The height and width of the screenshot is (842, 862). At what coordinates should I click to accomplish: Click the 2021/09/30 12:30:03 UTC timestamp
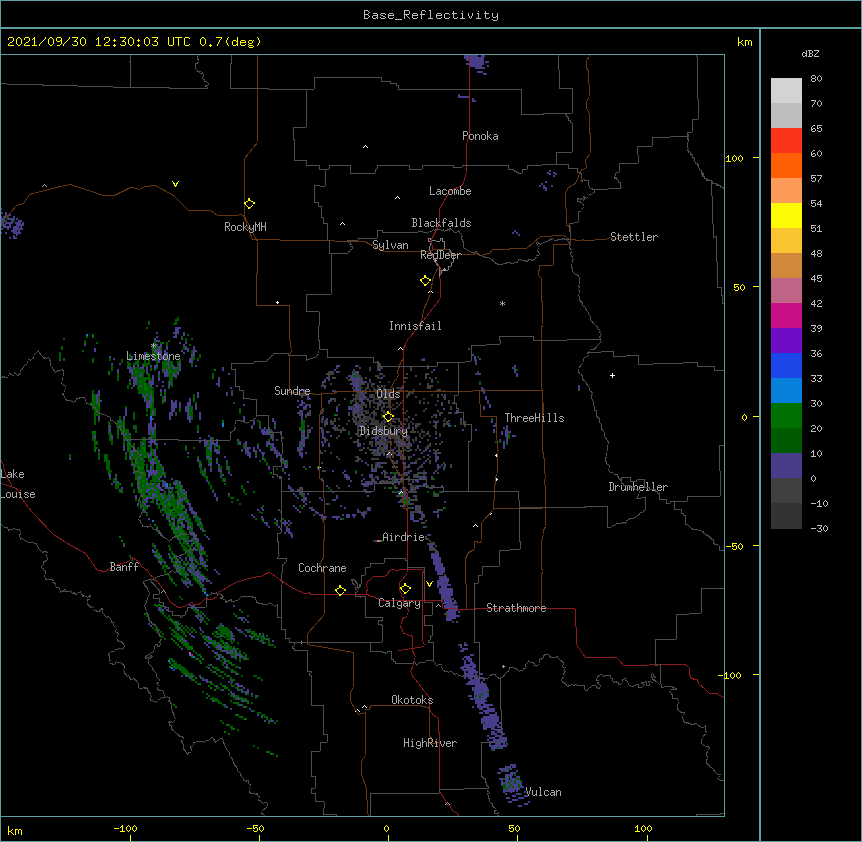pos(98,42)
